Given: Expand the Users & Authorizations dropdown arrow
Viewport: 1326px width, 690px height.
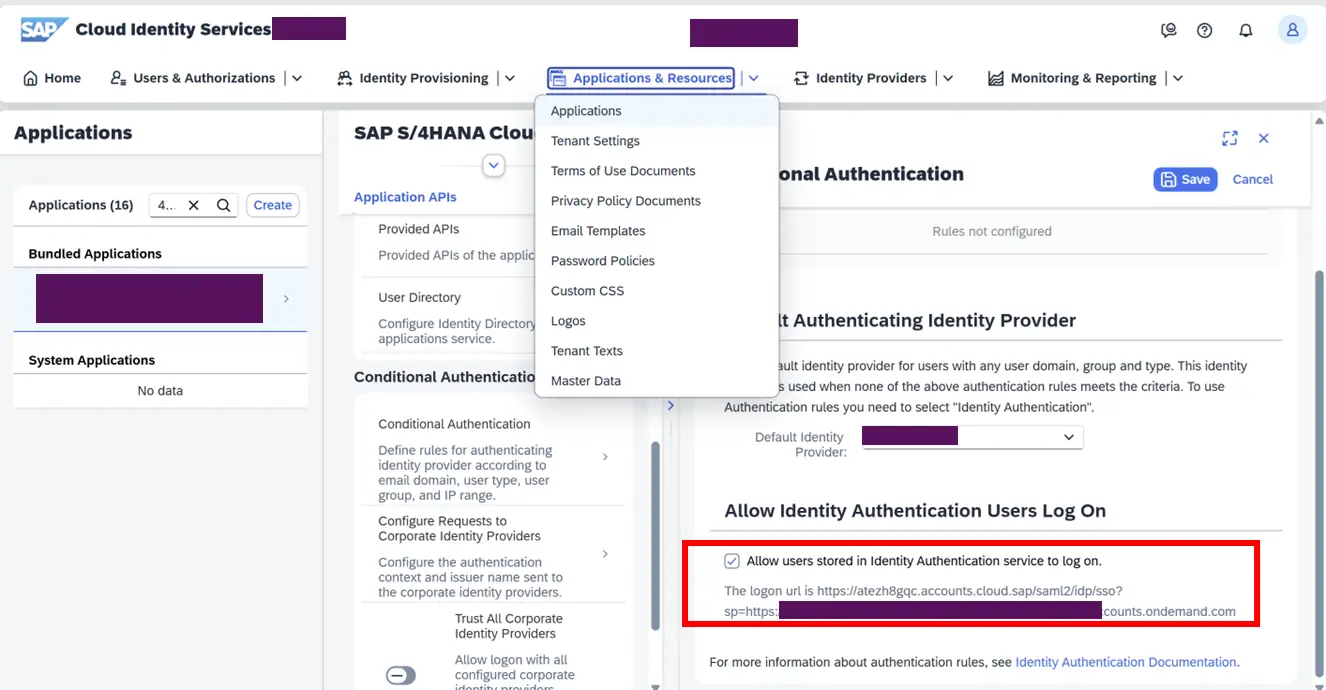Looking at the screenshot, I should click(297, 78).
